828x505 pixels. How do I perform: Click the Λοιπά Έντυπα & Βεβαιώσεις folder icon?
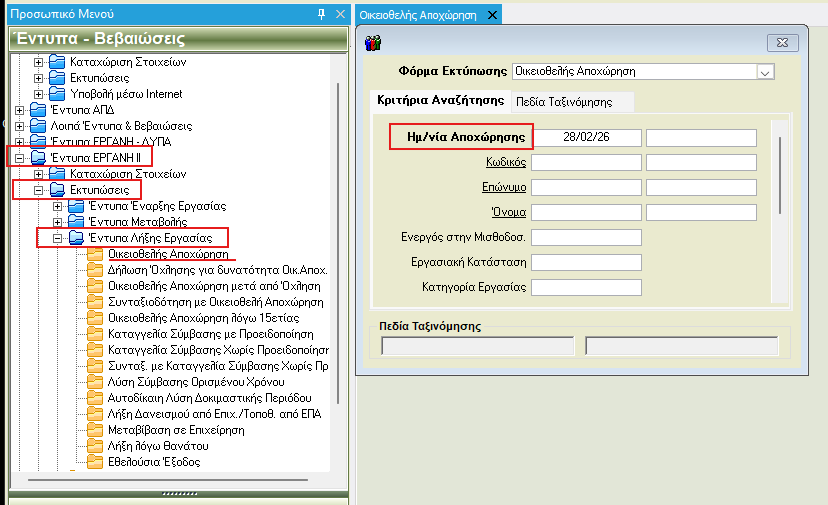pyautogui.click(x=38, y=126)
